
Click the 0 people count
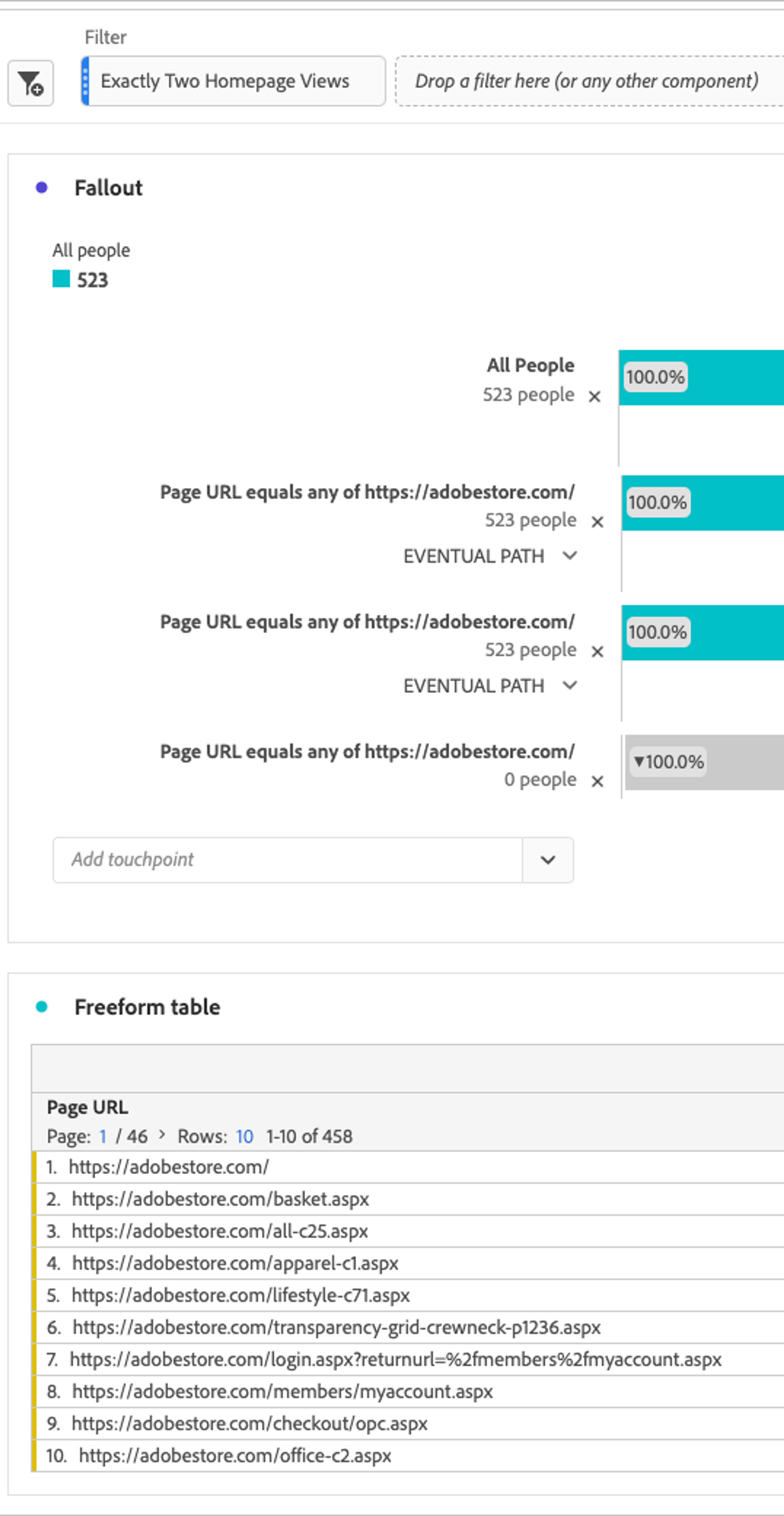tap(540, 780)
